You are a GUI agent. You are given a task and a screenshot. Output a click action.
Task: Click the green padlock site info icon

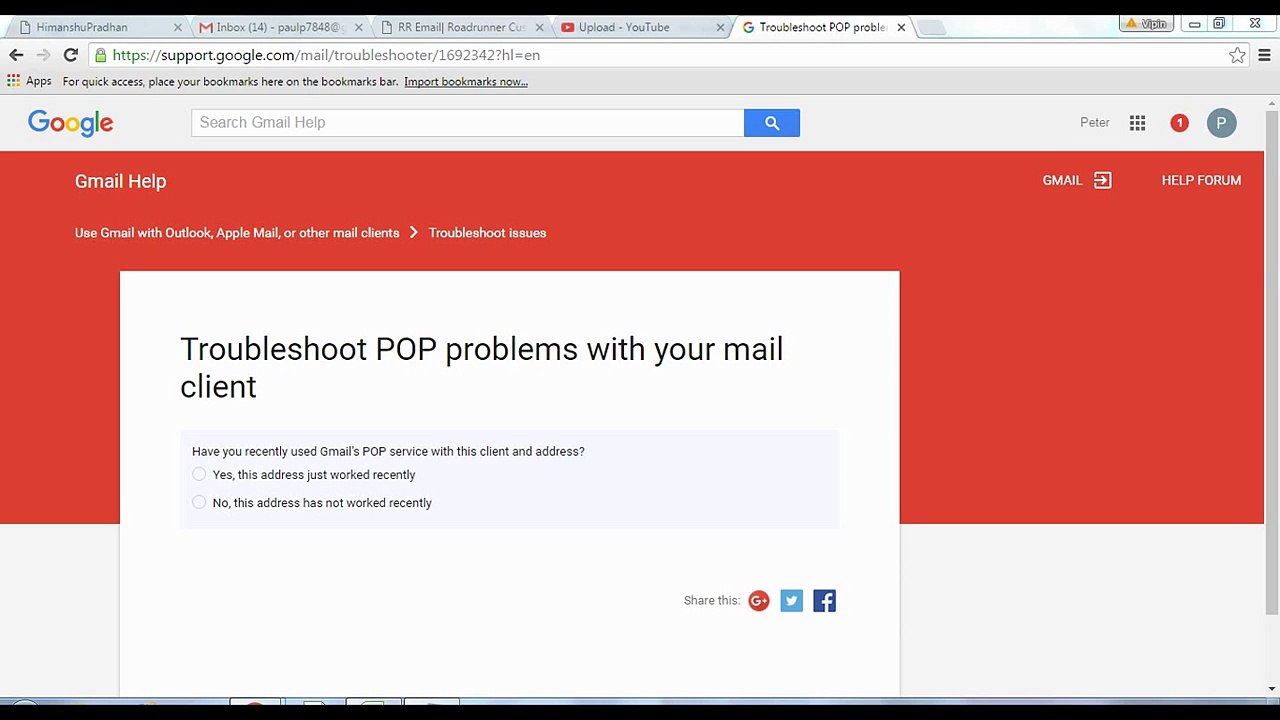[100, 55]
